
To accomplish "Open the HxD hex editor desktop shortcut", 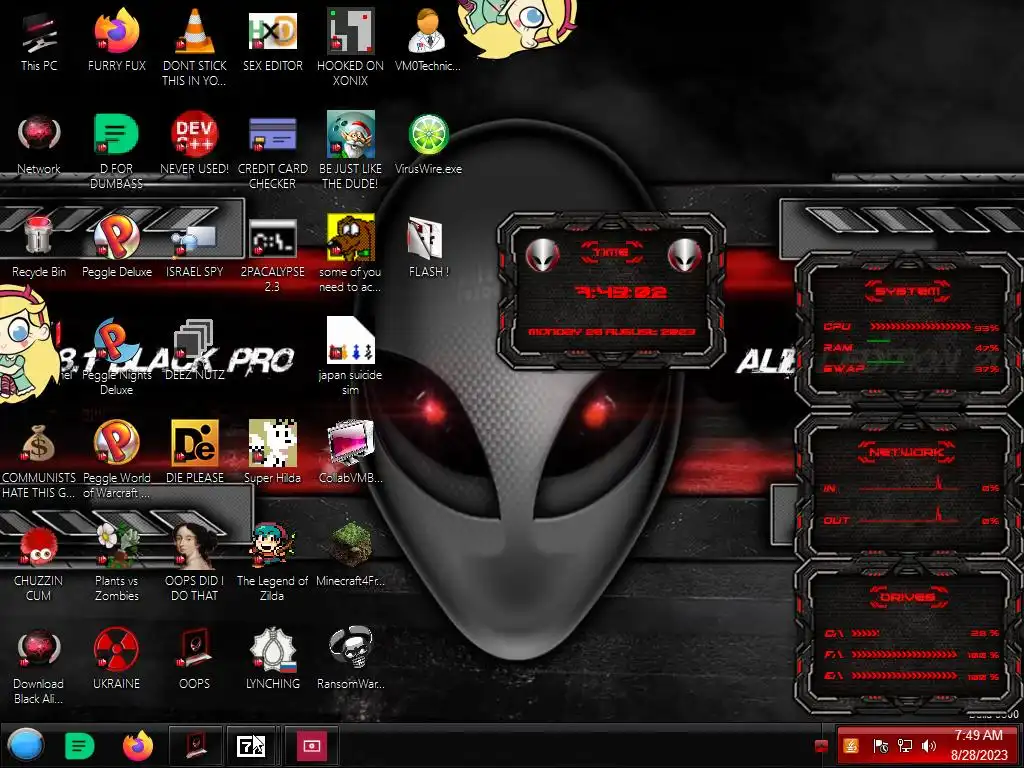I will [272, 41].
